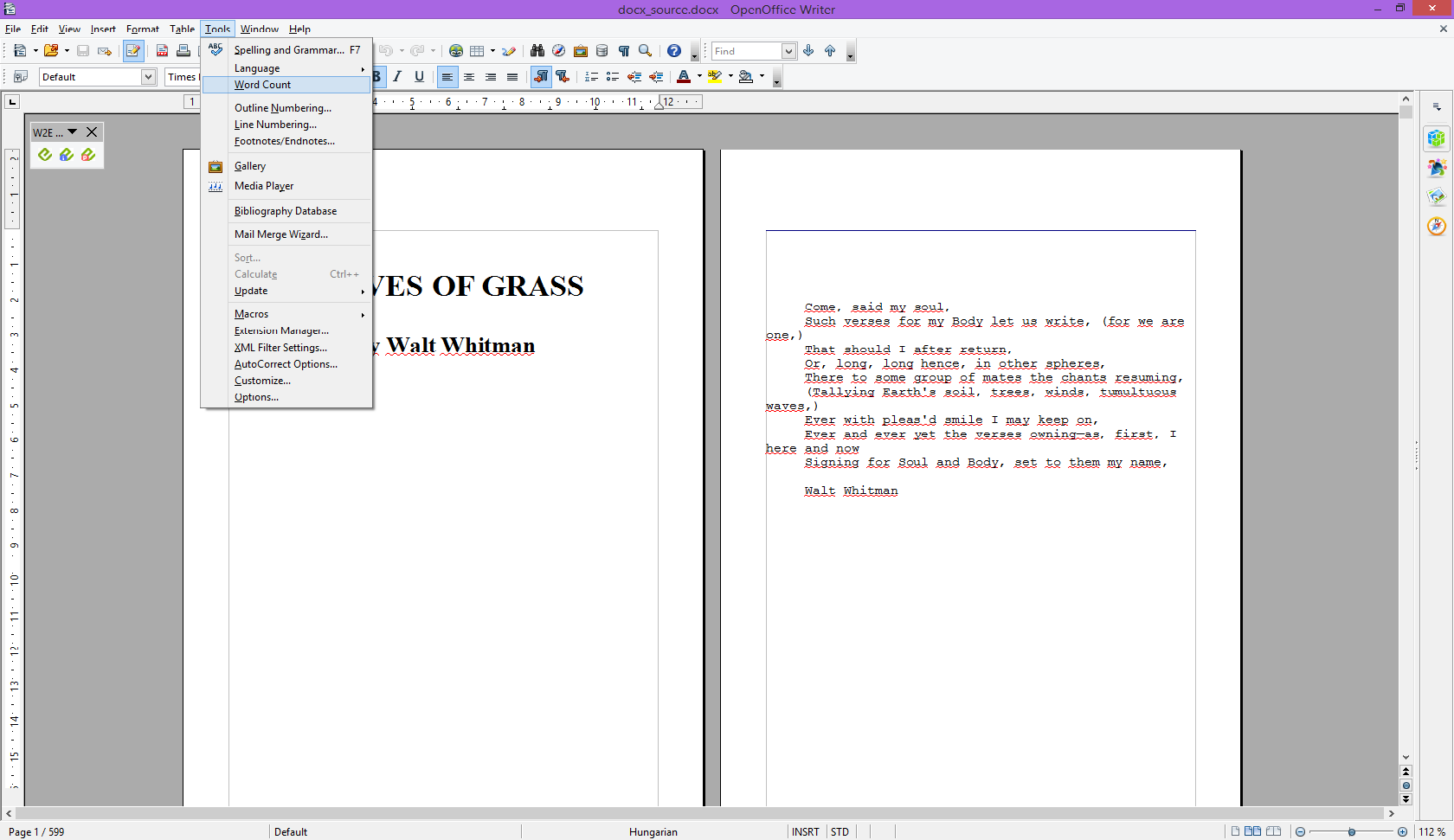The image size is (1454, 840).
Task: Expand the Find box dropdown arrow
Action: 788,51
